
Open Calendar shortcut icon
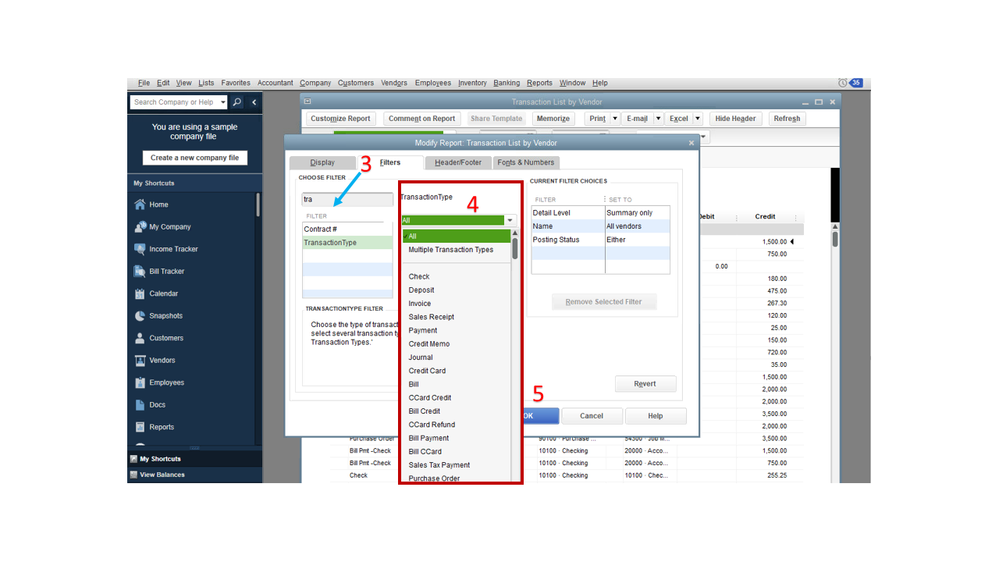pos(140,294)
